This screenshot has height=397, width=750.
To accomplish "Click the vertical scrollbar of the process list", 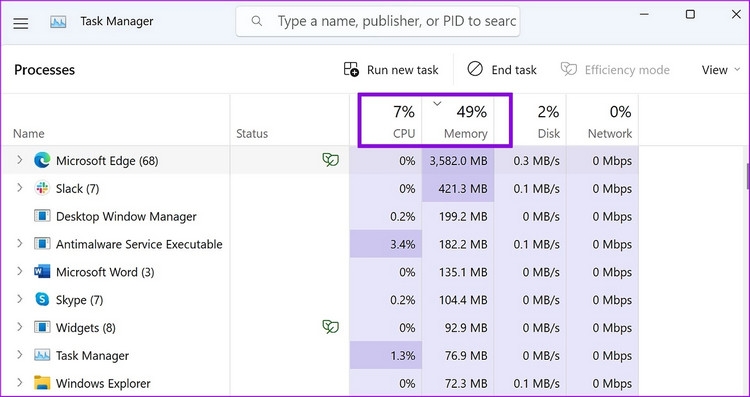I will 747,176.
